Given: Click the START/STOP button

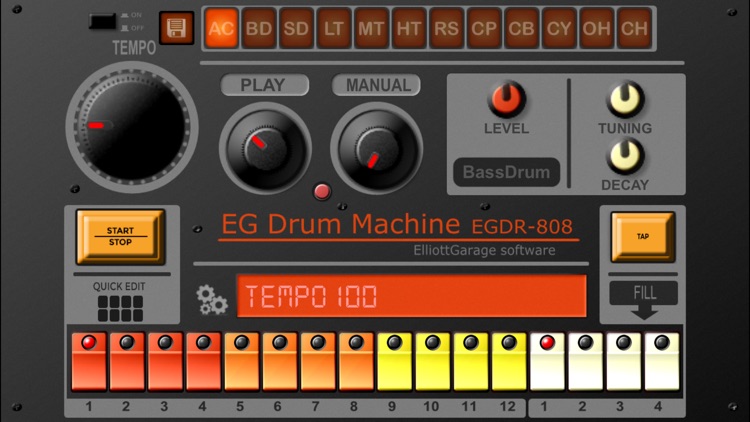Looking at the screenshot, I should click(121, 236).
